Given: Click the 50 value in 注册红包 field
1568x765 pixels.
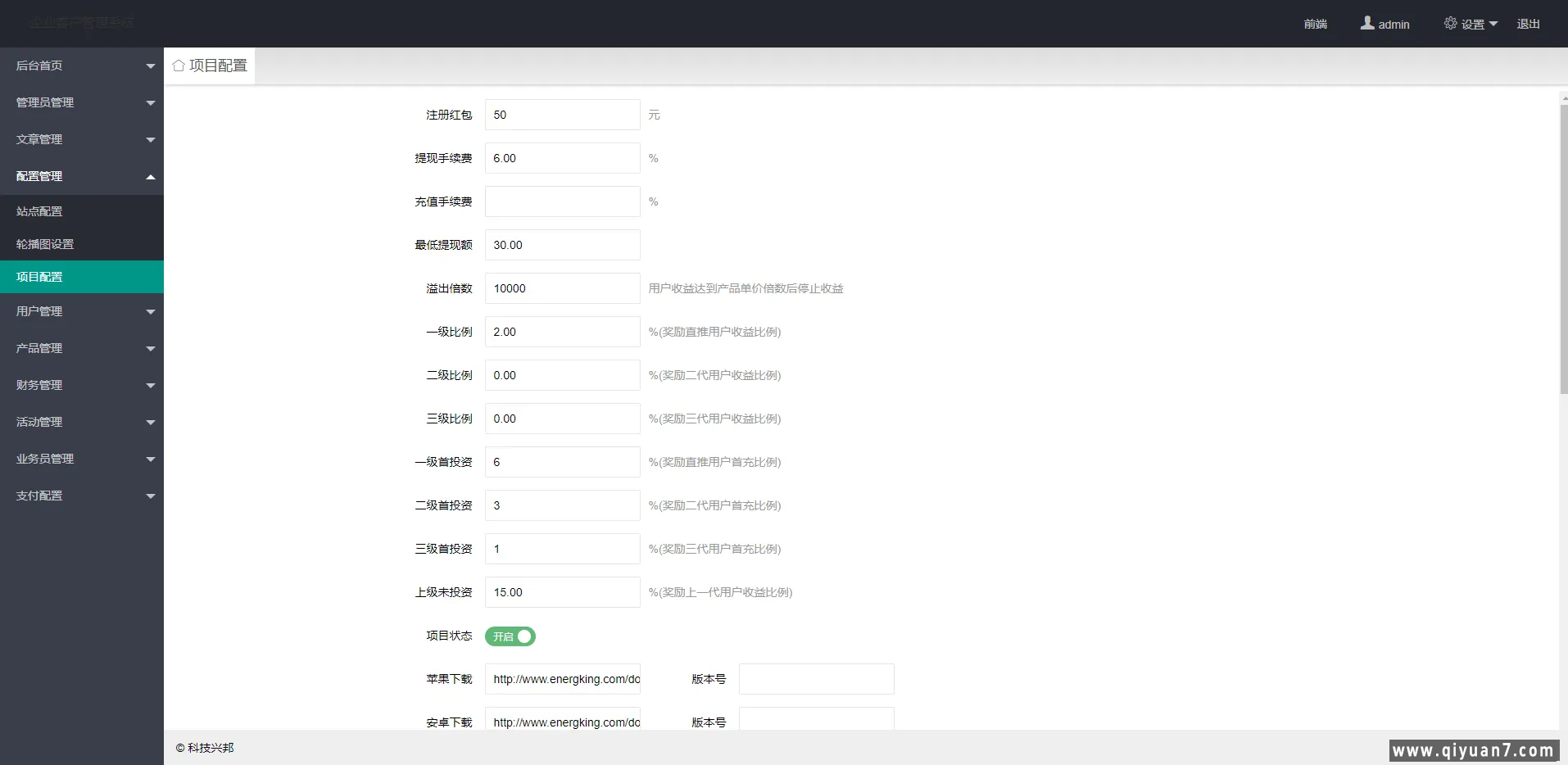Looking at the screenshot, I should click(x=562, y=115).
